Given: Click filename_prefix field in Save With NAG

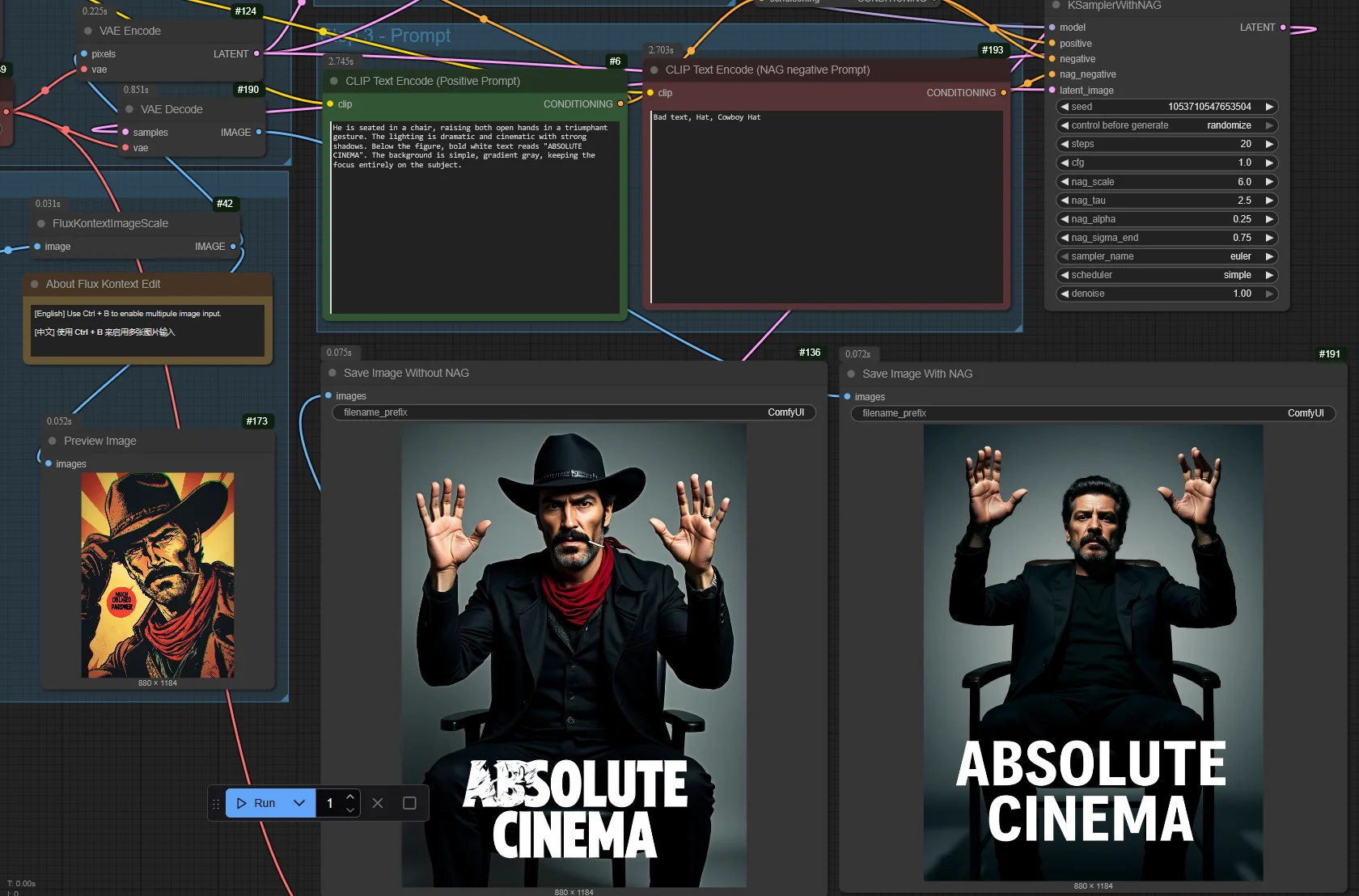Looking at the screenshot, I should point(1093,413).
